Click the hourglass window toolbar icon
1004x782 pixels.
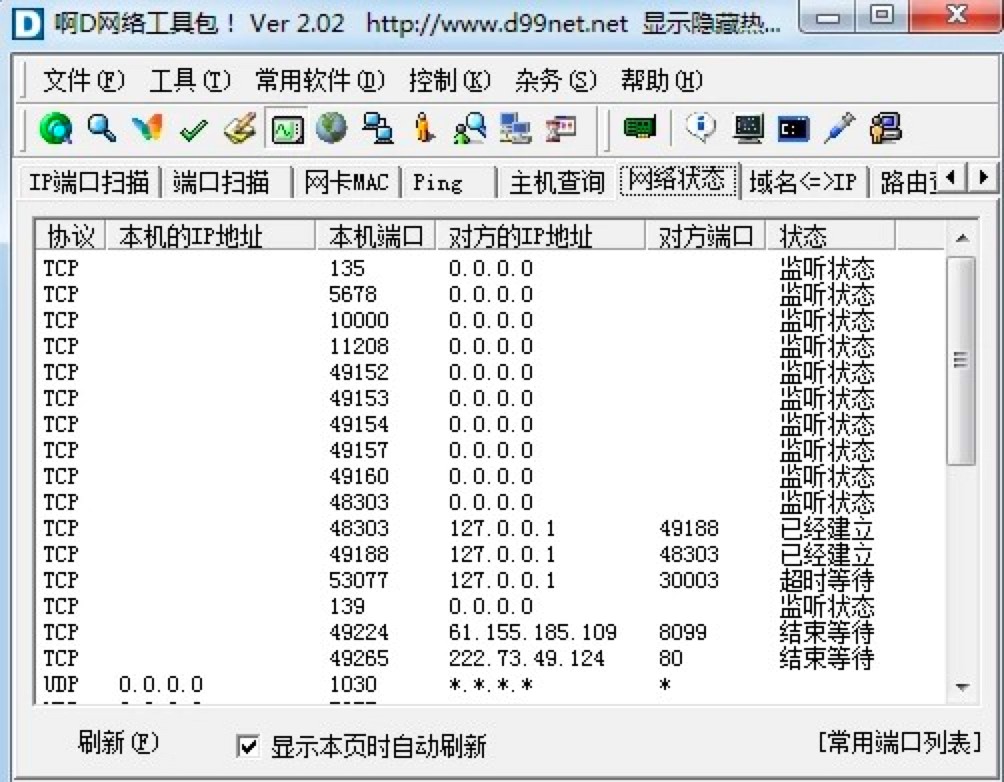tap(561, 128)
